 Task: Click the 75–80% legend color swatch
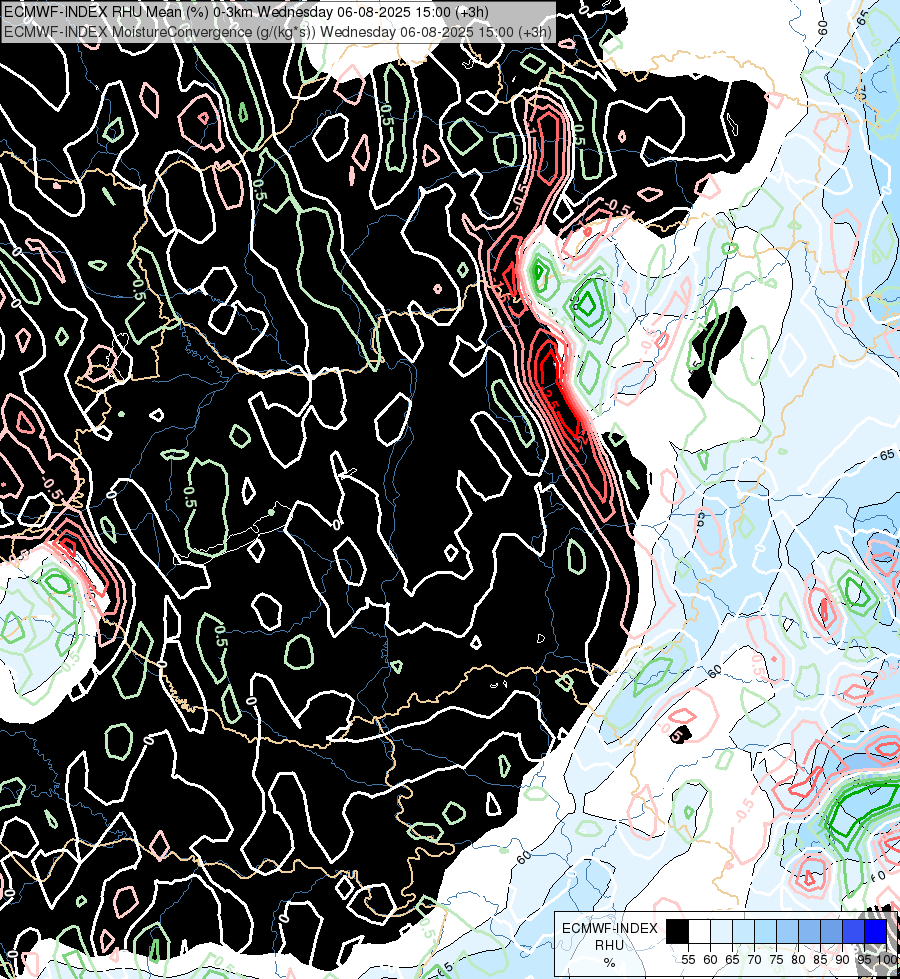[x=787, y=931]
